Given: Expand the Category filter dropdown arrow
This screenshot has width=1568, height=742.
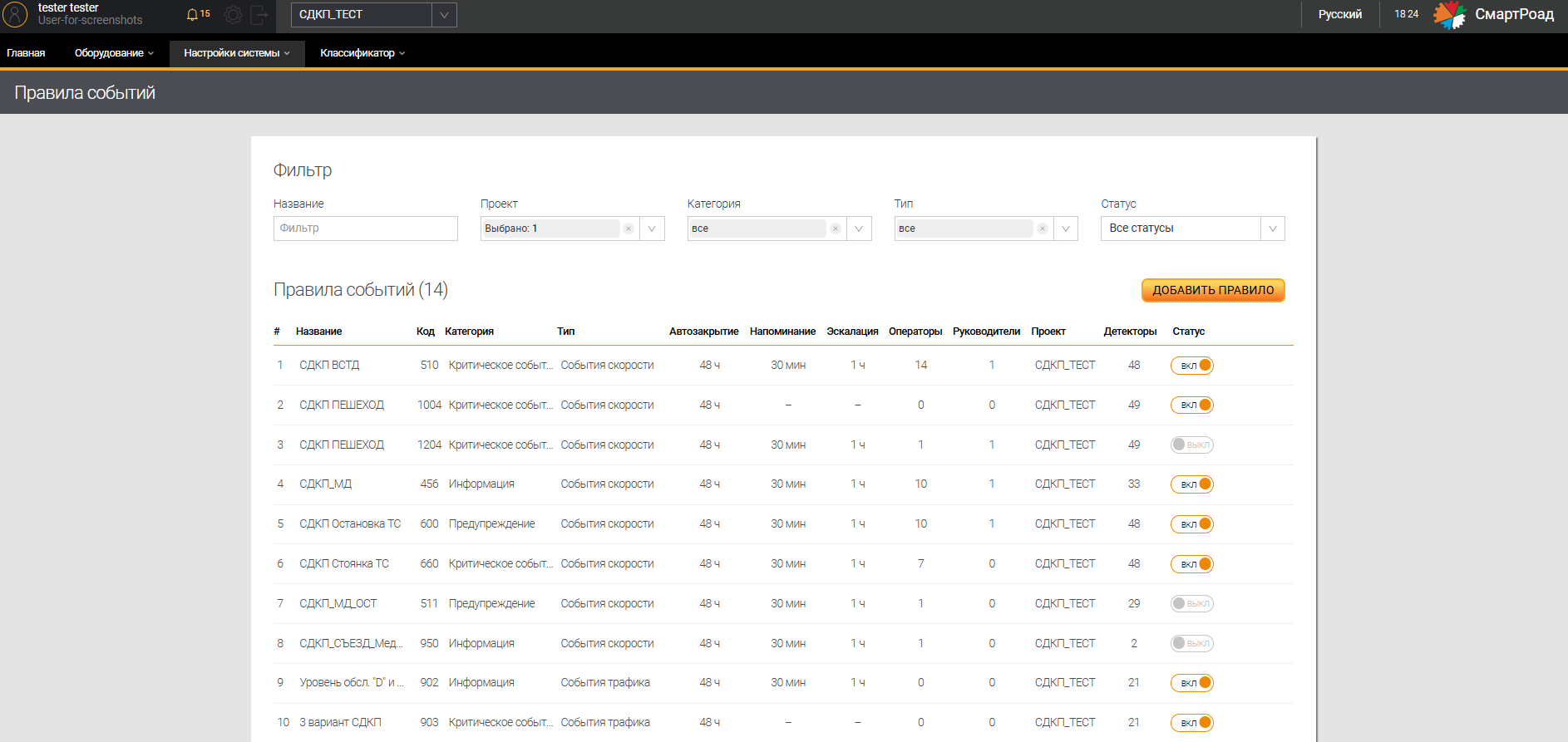Looking at the screenshot, I should click(x=859, y=228).
